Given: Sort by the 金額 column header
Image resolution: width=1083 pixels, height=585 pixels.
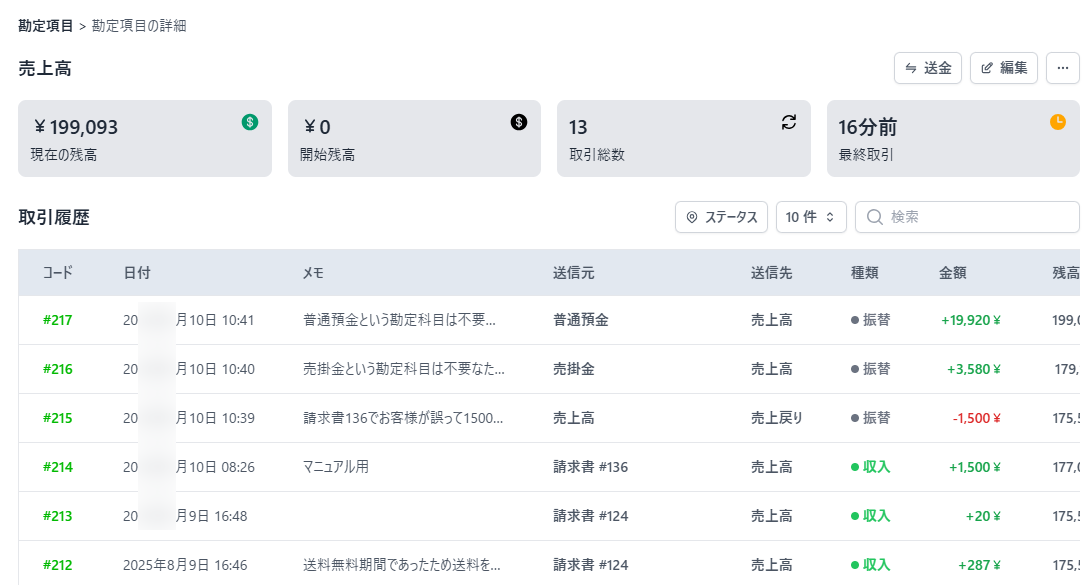Looking at the screenshot, I should click(x=952, y=272).
